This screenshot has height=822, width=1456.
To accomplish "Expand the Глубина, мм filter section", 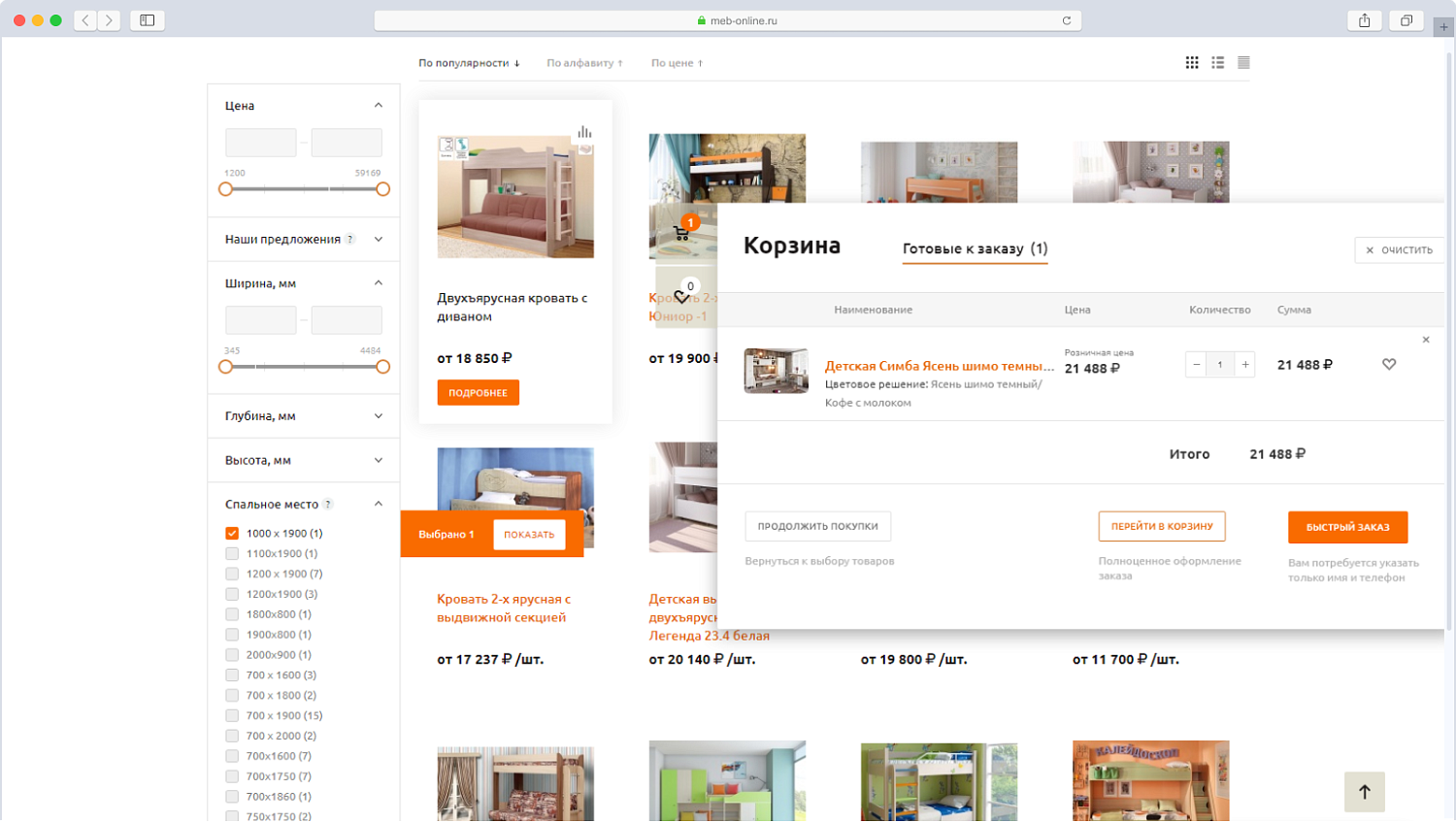I will [x=379, y=415].
